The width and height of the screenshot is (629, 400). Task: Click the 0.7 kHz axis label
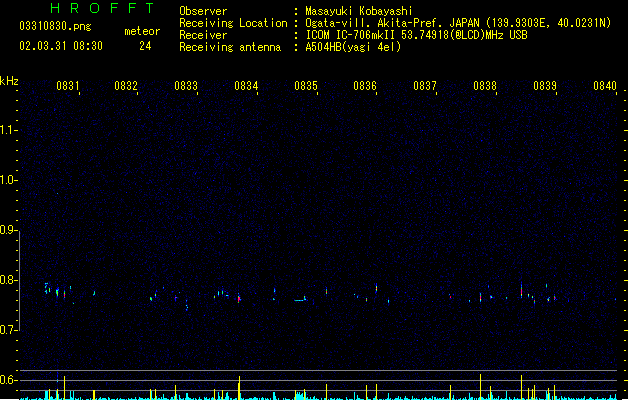point(8,330)
